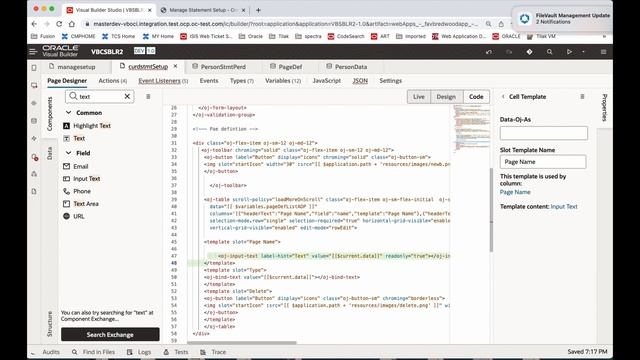Image resolution: width=640 pixels, height=360 pixels.
Task: Open the Logs bottom panel
Action: point(139,352)
